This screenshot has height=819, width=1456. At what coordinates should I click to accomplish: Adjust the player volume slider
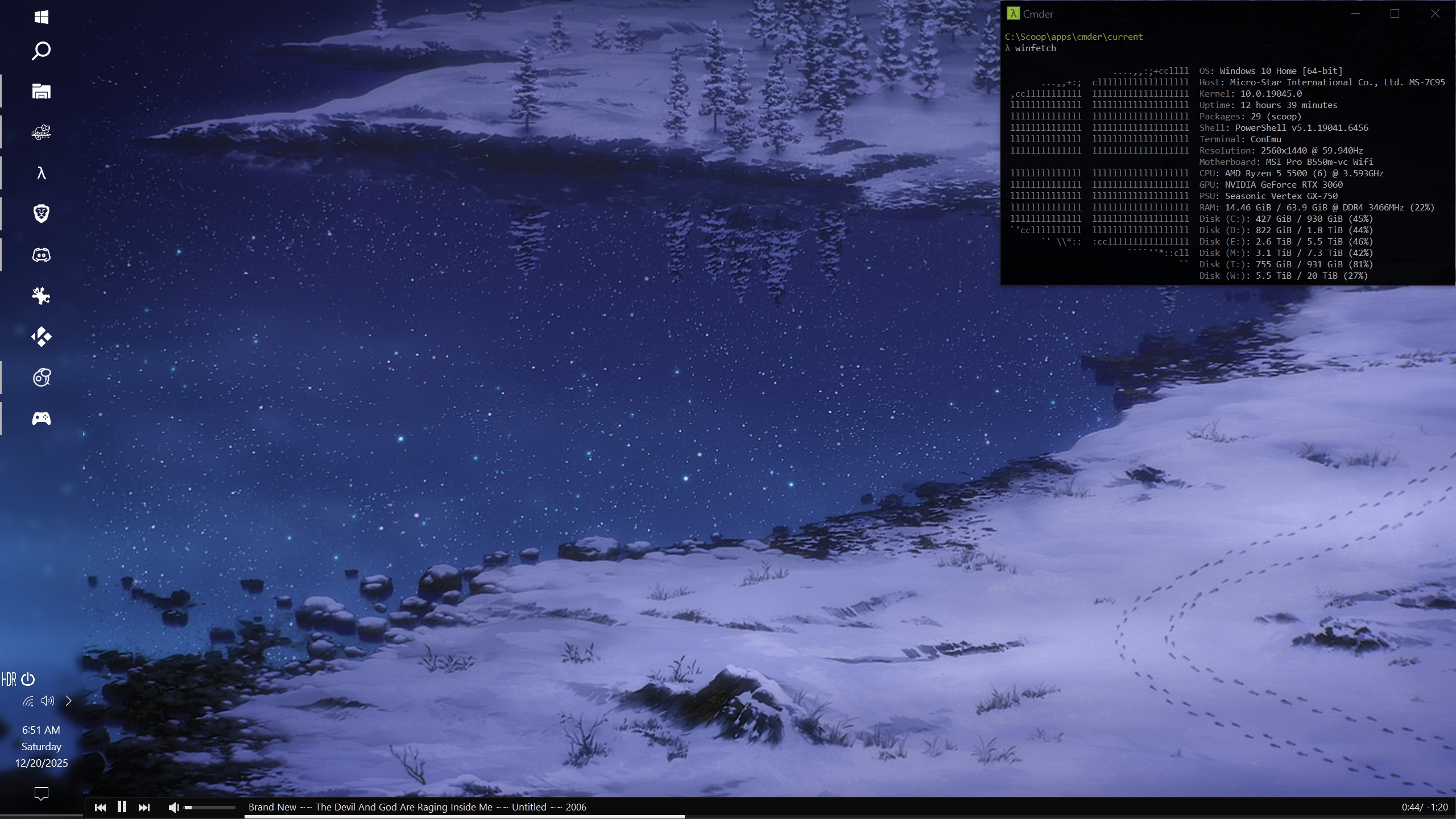(210, 808)
